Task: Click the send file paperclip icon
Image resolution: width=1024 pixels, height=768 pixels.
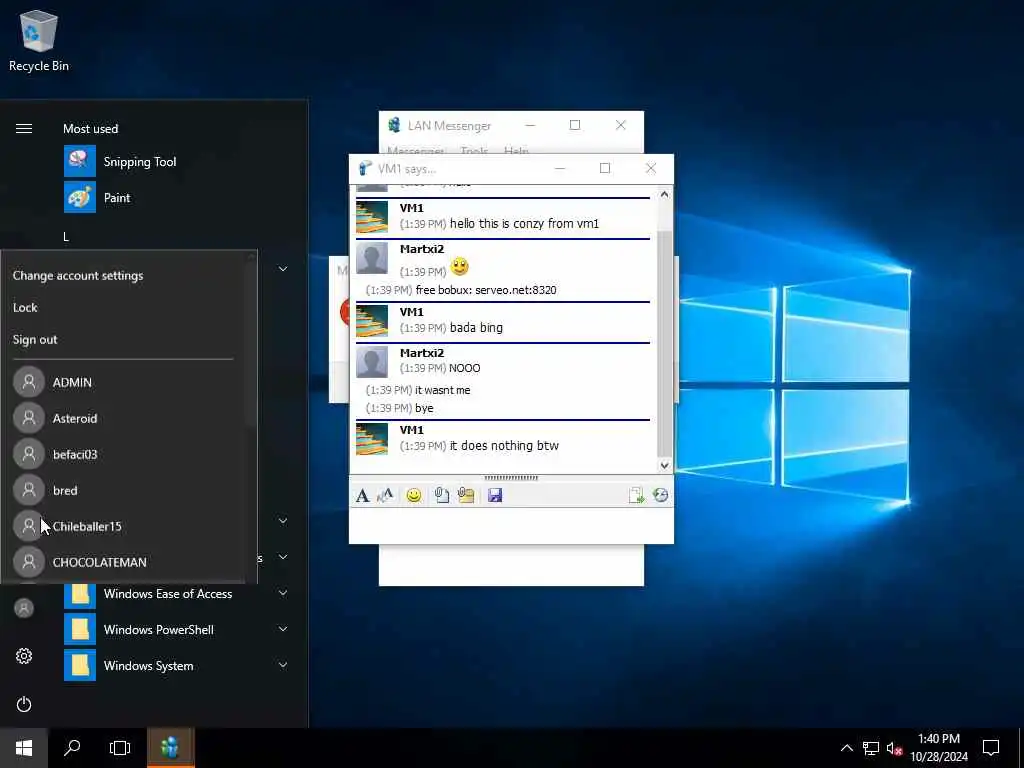Action: [x=441, y=495]
